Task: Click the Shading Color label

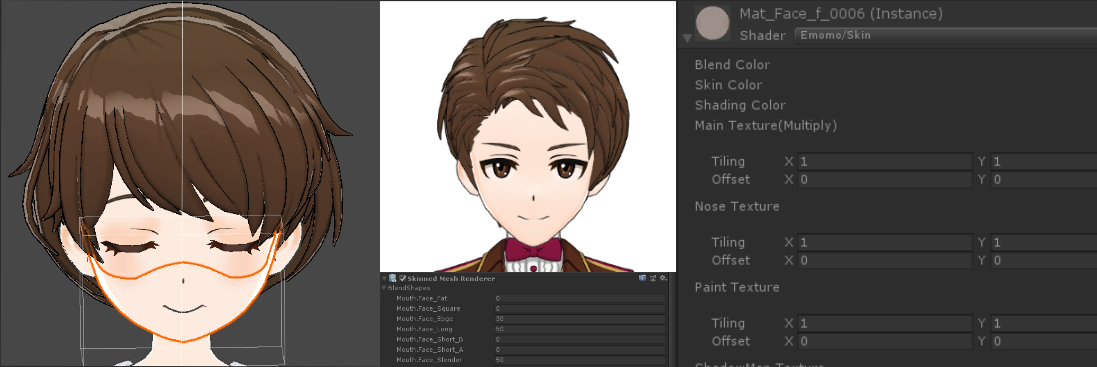Action: click(740, 105)
